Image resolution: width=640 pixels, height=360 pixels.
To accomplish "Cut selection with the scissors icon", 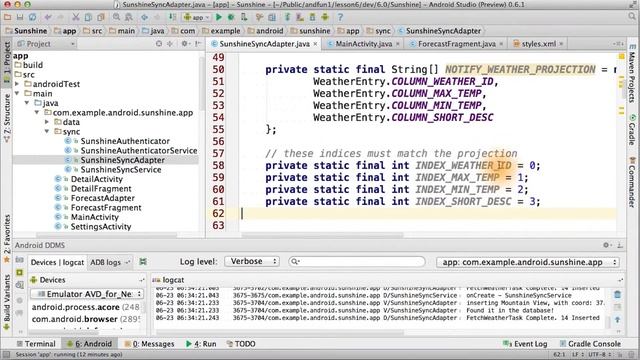I will 76,17.
